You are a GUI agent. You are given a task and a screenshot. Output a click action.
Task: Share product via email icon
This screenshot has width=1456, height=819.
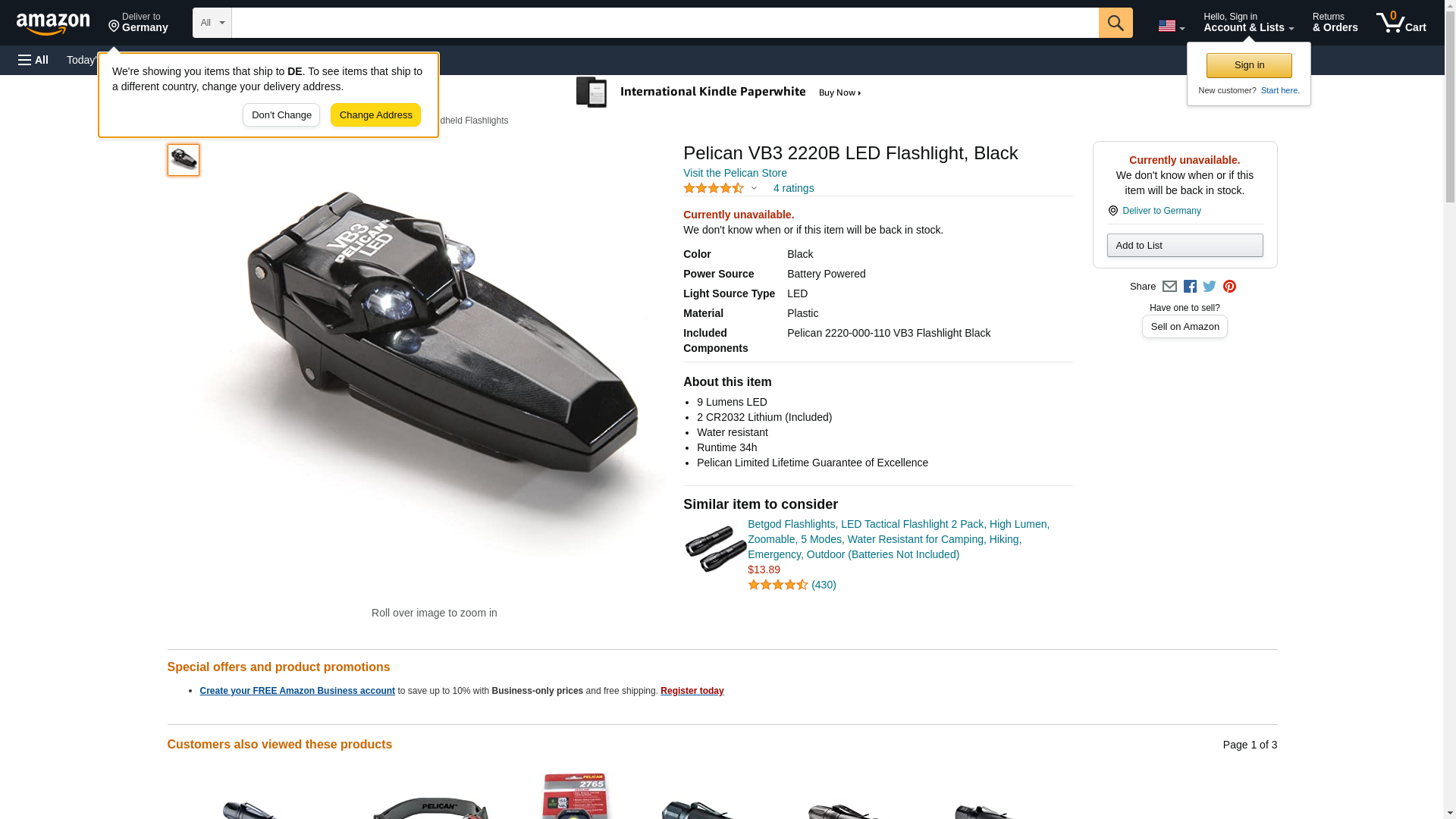point(1169,287)
